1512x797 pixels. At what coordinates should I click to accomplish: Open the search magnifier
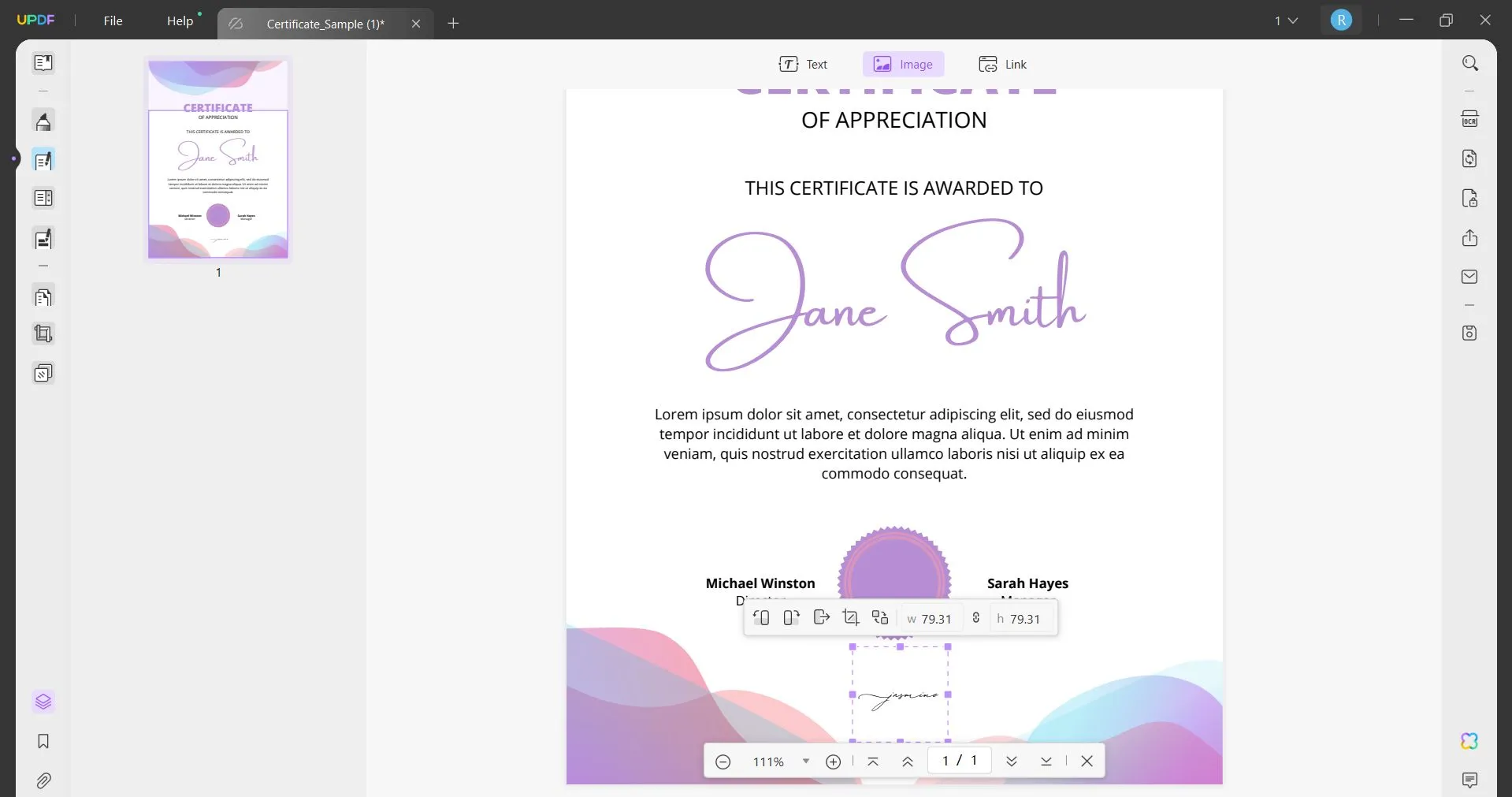tap(1469, 63)
